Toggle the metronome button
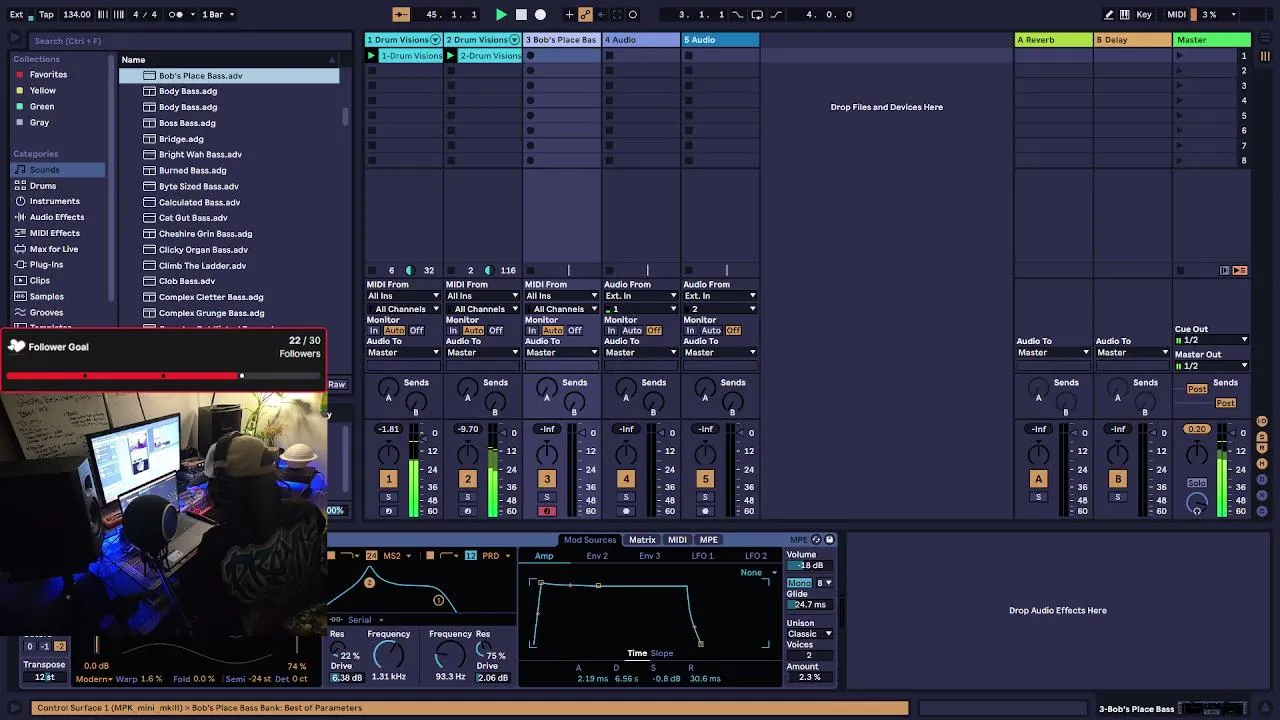The width and height of the screenshot is (1280, 720). [x=177, y=14]
